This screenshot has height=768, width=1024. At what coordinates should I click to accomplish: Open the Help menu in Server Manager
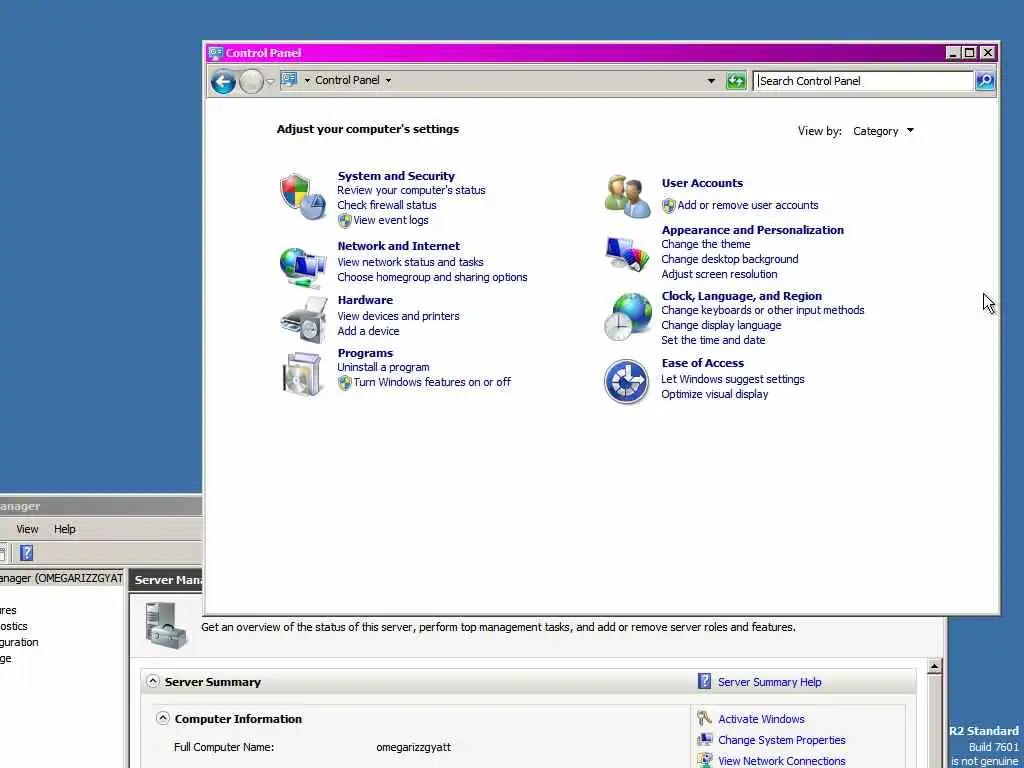click(65, 529)
